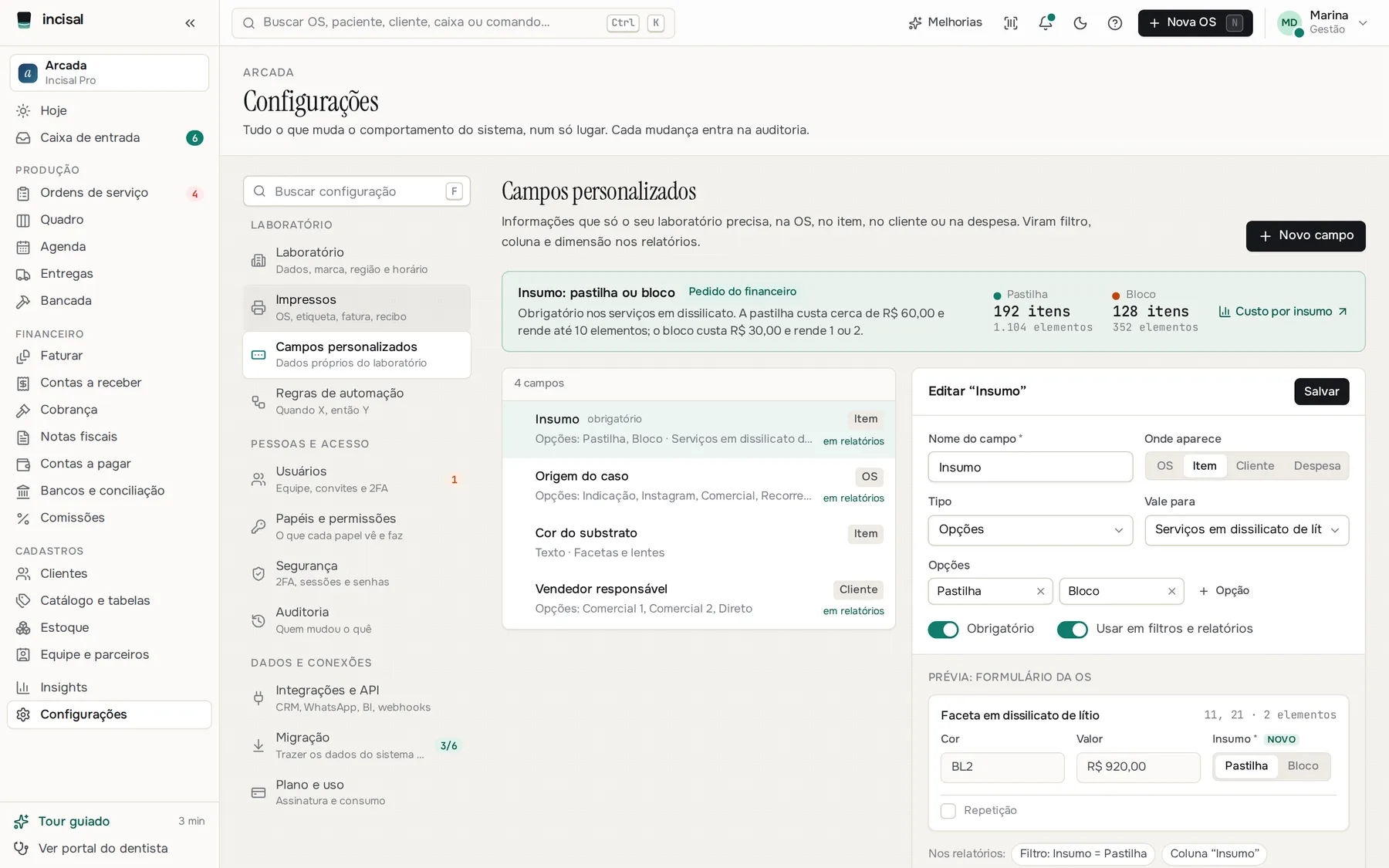The width and height of the screenshot is (1389, 868).
Task: Remove the Pastilha option with X
Action: (1040, 591)
